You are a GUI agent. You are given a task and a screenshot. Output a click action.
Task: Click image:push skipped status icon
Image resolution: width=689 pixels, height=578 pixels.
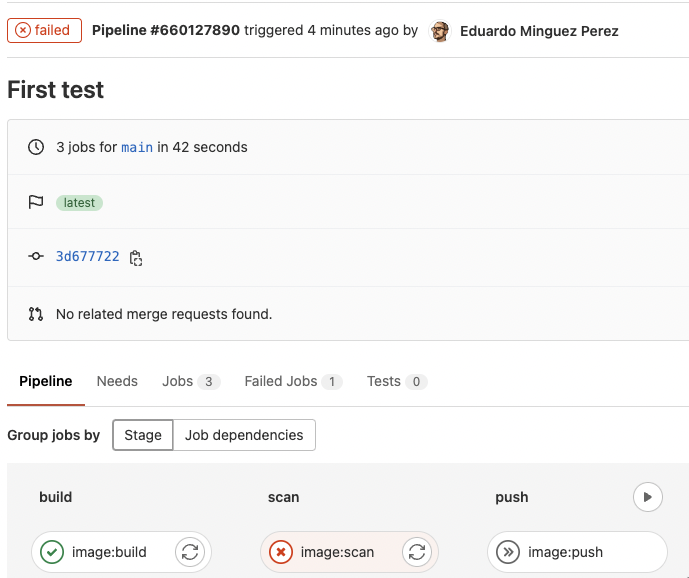point(508,552)
